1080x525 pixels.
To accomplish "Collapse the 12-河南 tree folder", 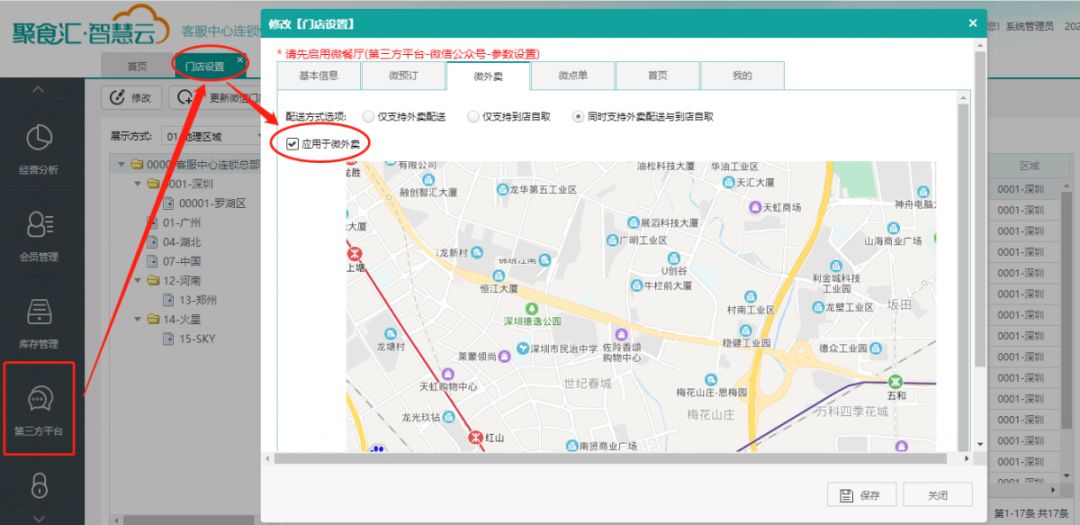I will pos(140,281).
